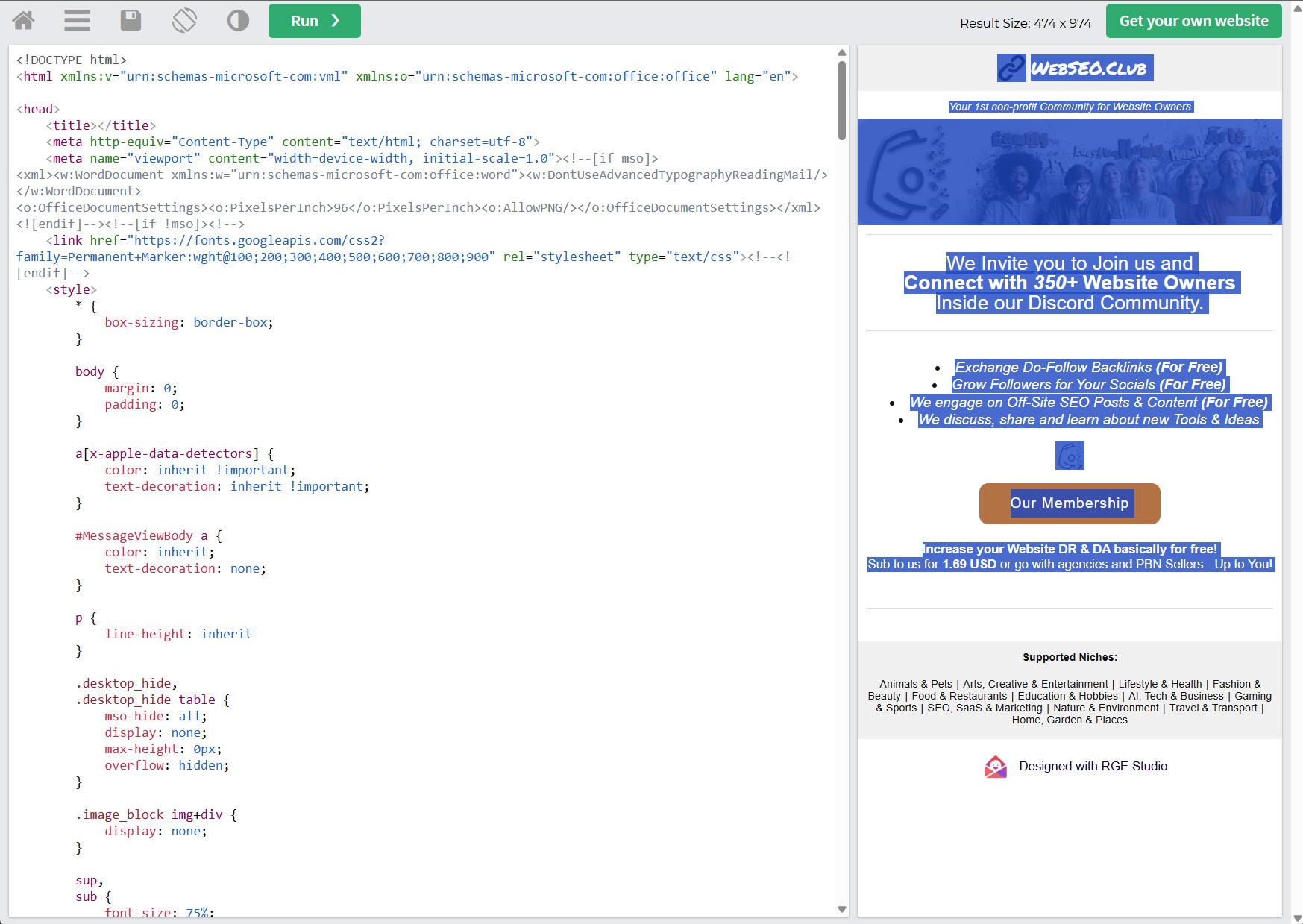Click the WebSEO.Club logo image
This screenshot has height=924, width=1303.
[x=1075, y=68]
